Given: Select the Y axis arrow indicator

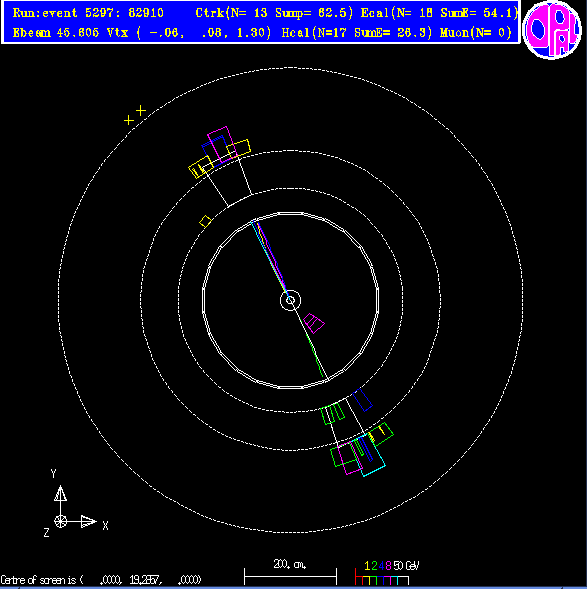Looking at the screenshot, I should tap(60, 493).
